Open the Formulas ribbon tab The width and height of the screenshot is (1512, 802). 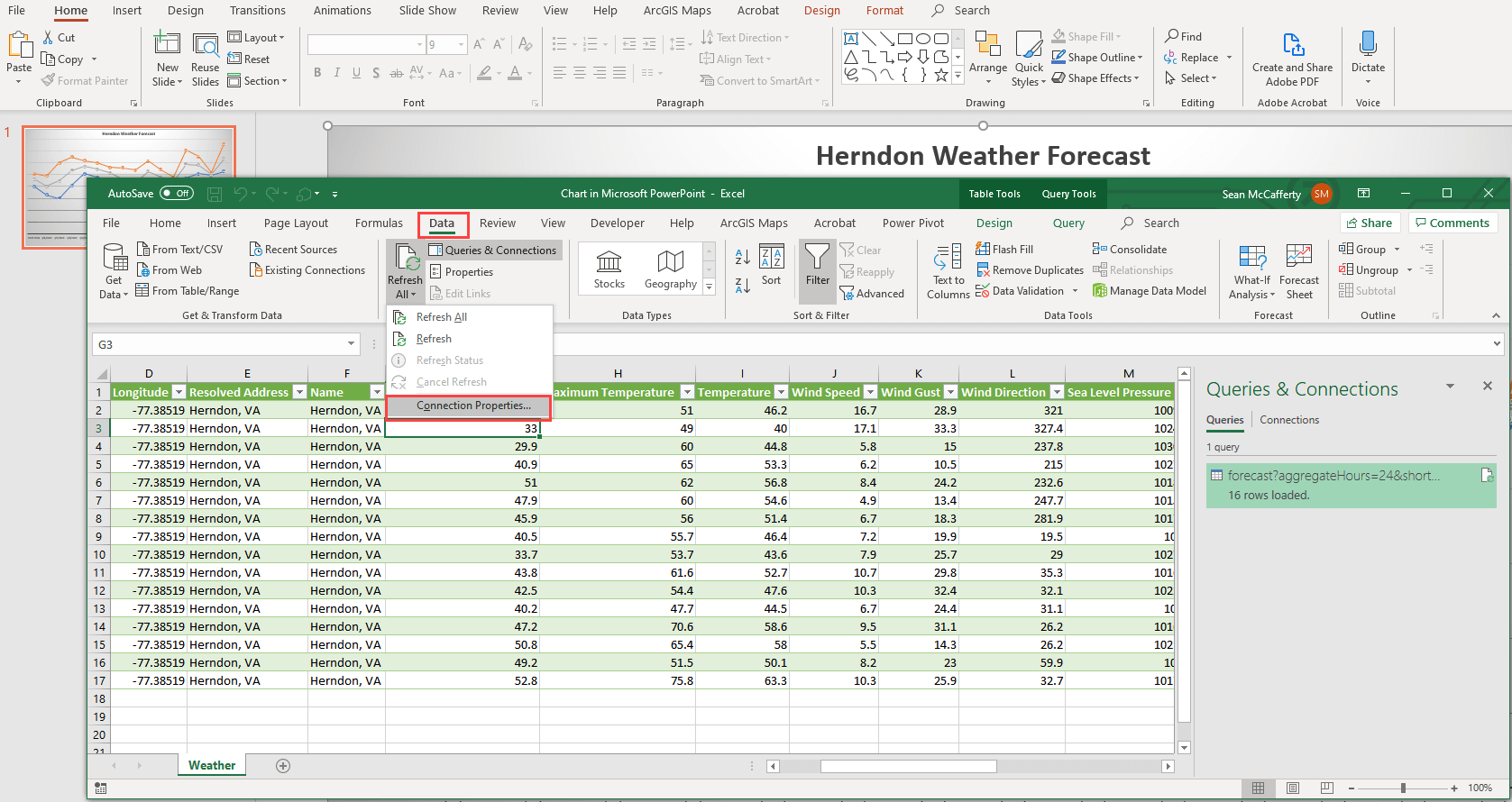click(x=379, y=223)
